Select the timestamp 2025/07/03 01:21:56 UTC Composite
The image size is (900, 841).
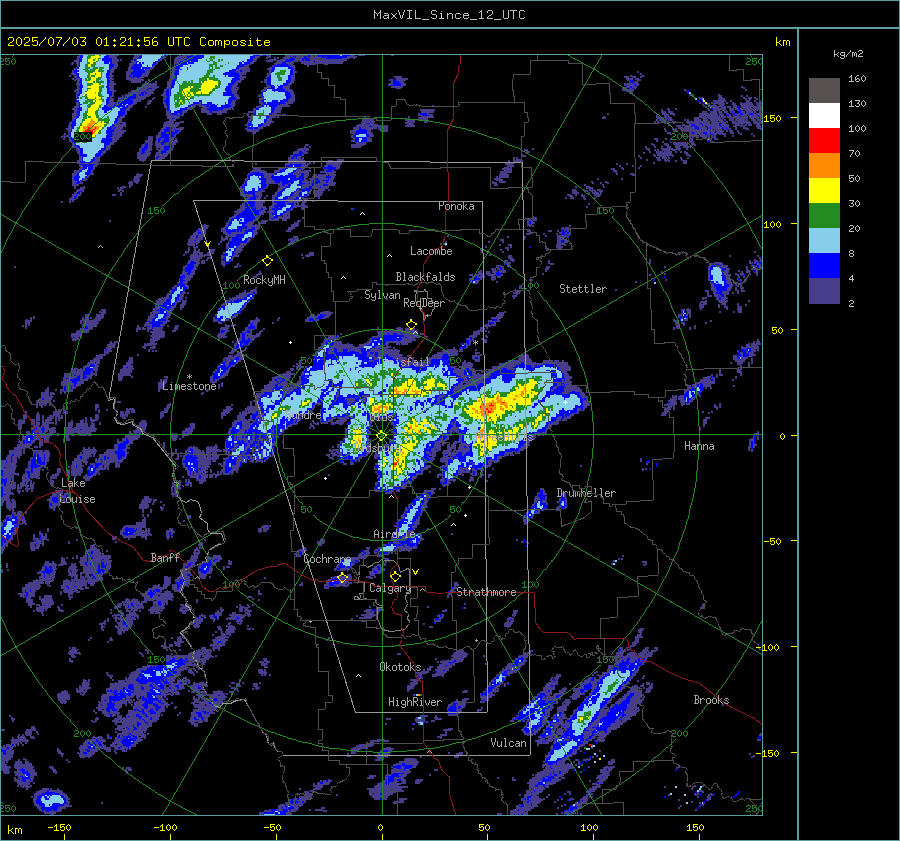138,42
